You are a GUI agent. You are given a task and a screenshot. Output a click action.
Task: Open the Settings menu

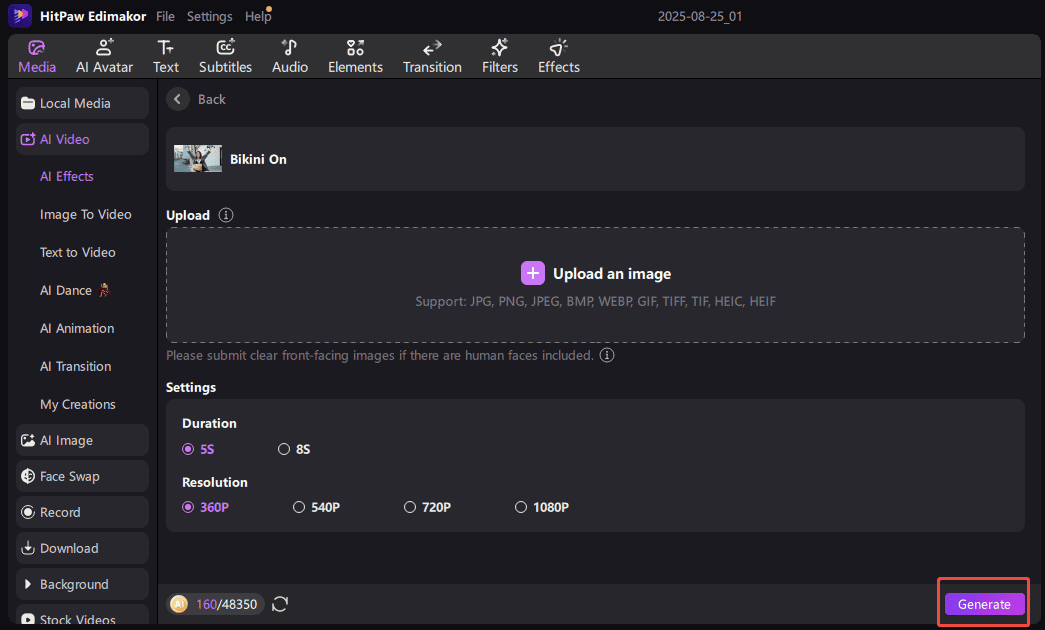(x=209, y=16)
